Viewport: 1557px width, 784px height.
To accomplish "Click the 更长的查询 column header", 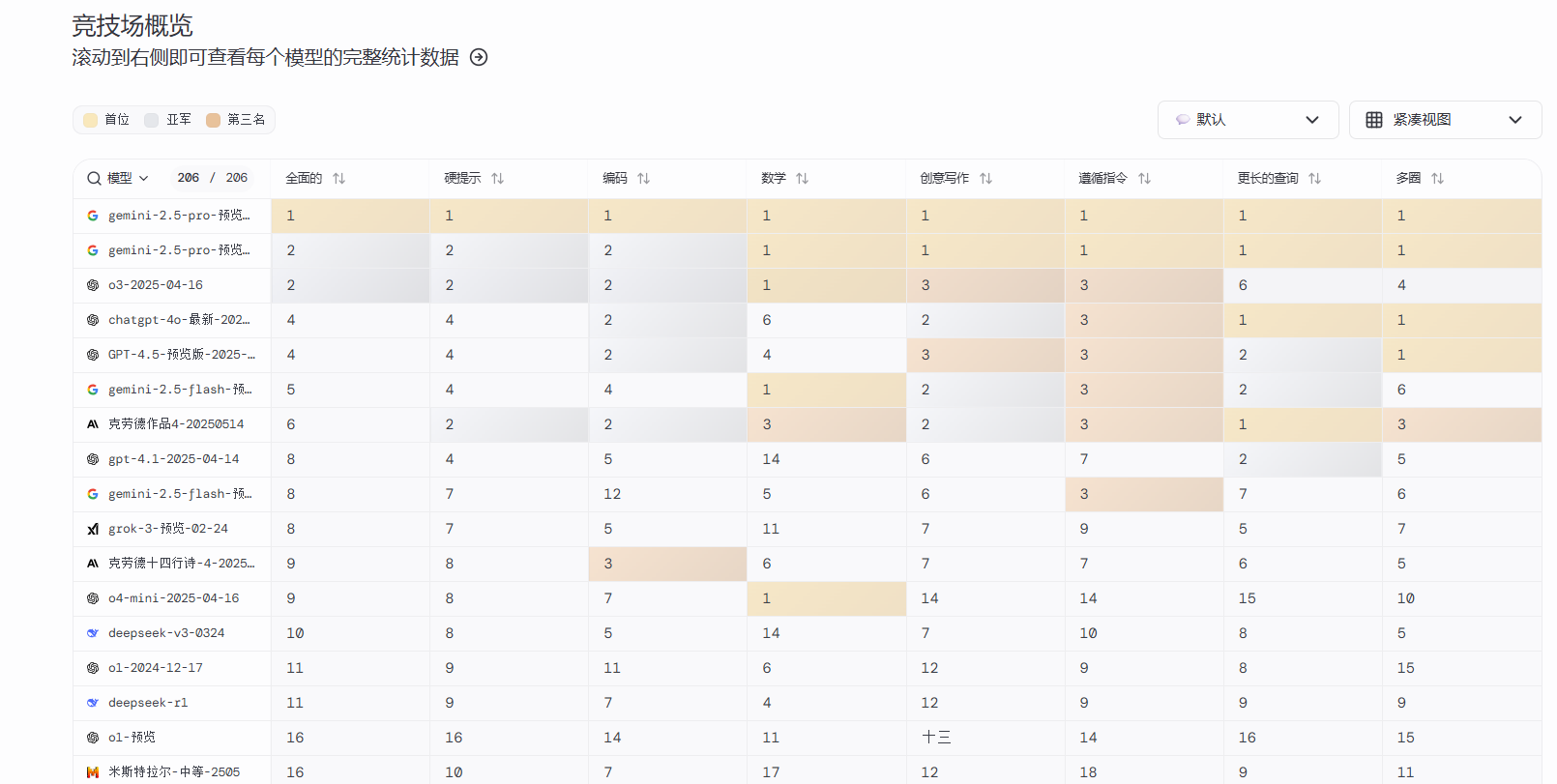I will pyautogui.click(x=1267, y=178).
